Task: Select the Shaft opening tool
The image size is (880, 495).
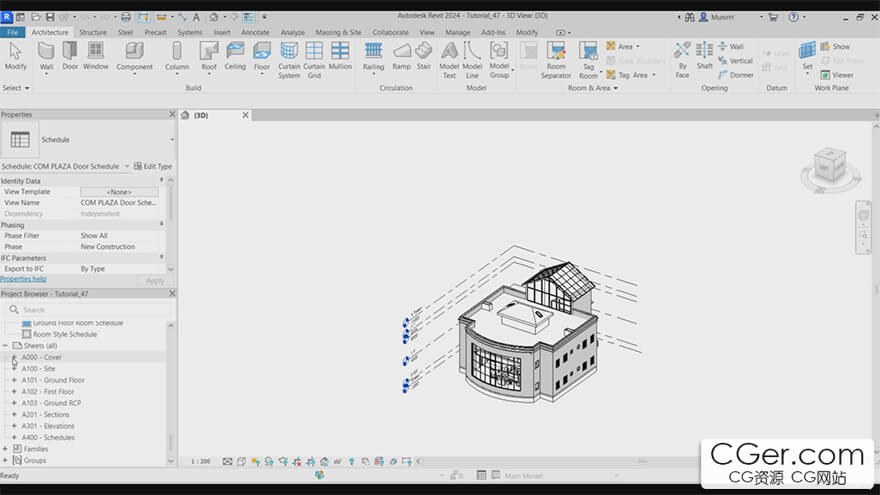Action: click(x=704, y=56)
